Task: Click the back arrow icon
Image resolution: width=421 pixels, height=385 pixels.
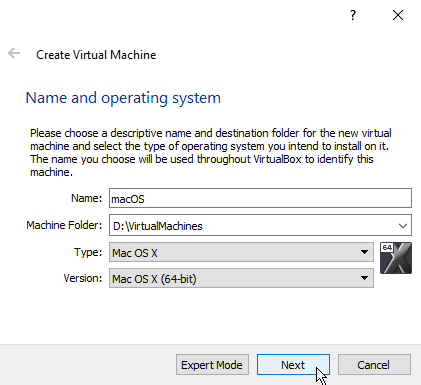Action: [x=14, y=53]
